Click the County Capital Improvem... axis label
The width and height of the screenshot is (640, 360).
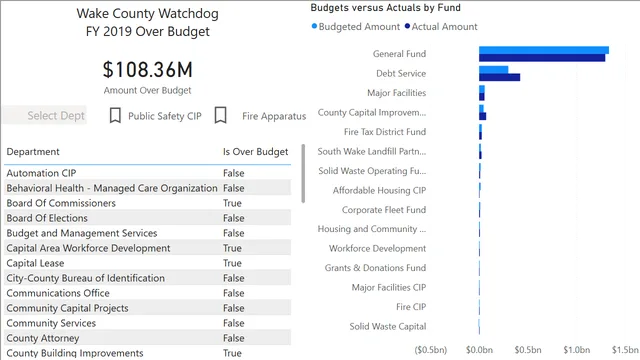[x=372, y=113]
